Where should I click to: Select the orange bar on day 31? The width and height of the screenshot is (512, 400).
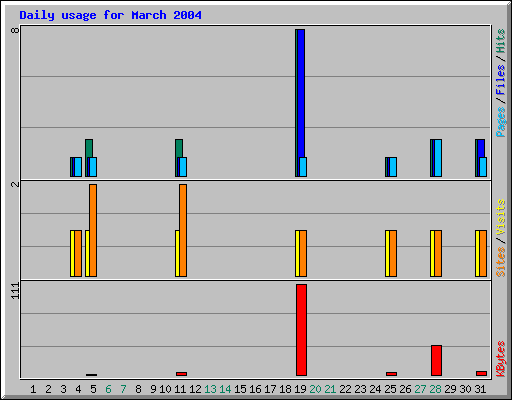tap(483, 253)
